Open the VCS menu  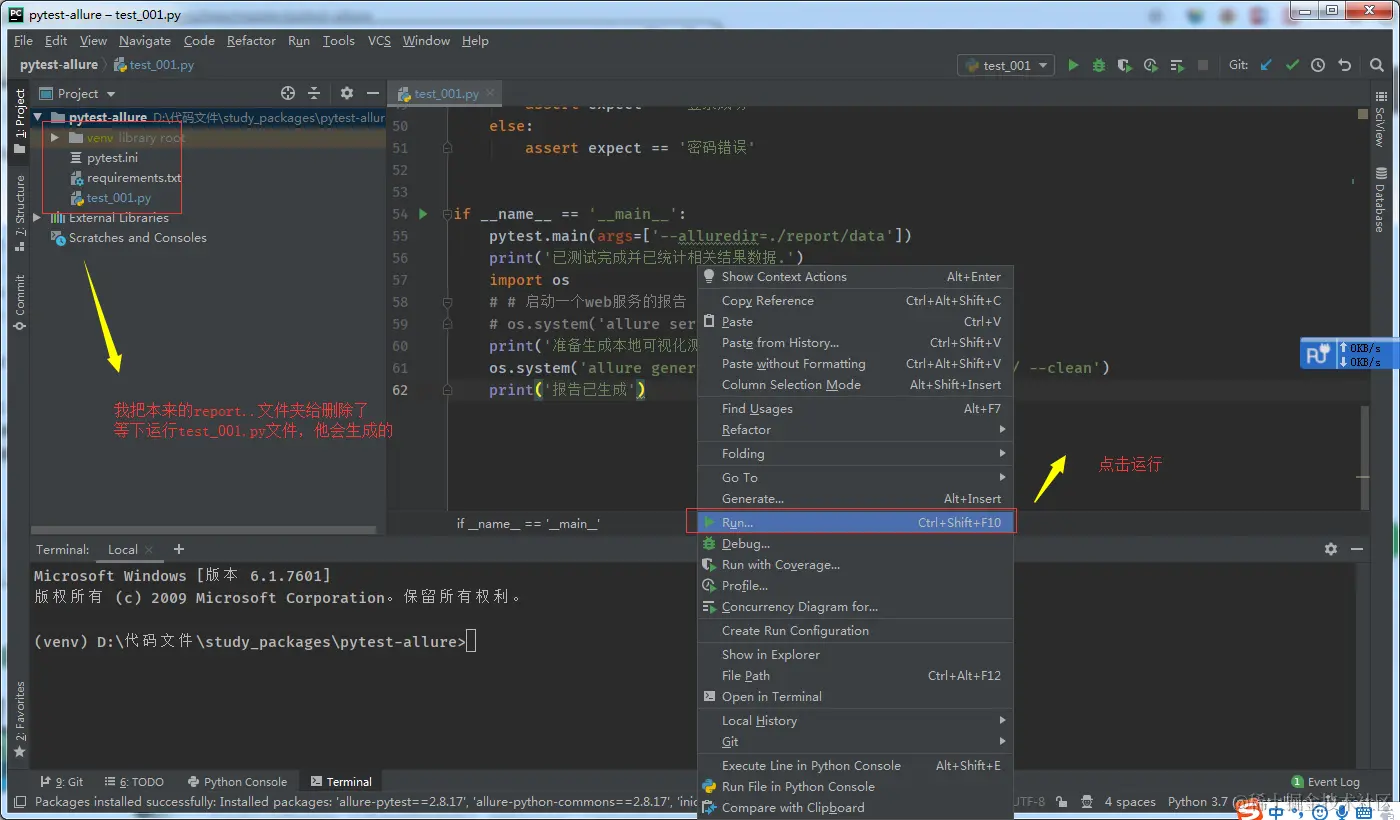[x=379, y=41]
